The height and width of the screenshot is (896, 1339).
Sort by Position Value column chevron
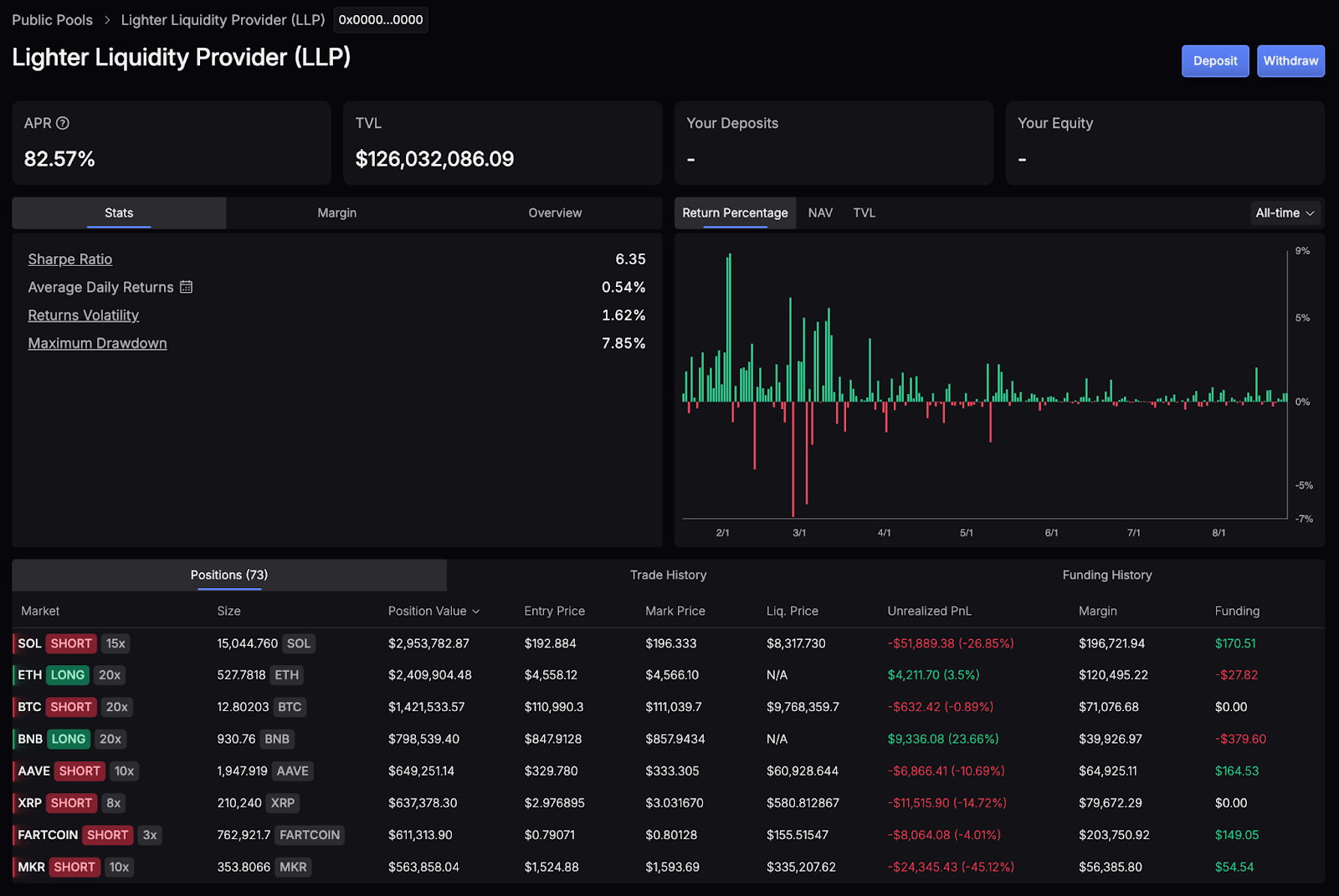(476, 612)
